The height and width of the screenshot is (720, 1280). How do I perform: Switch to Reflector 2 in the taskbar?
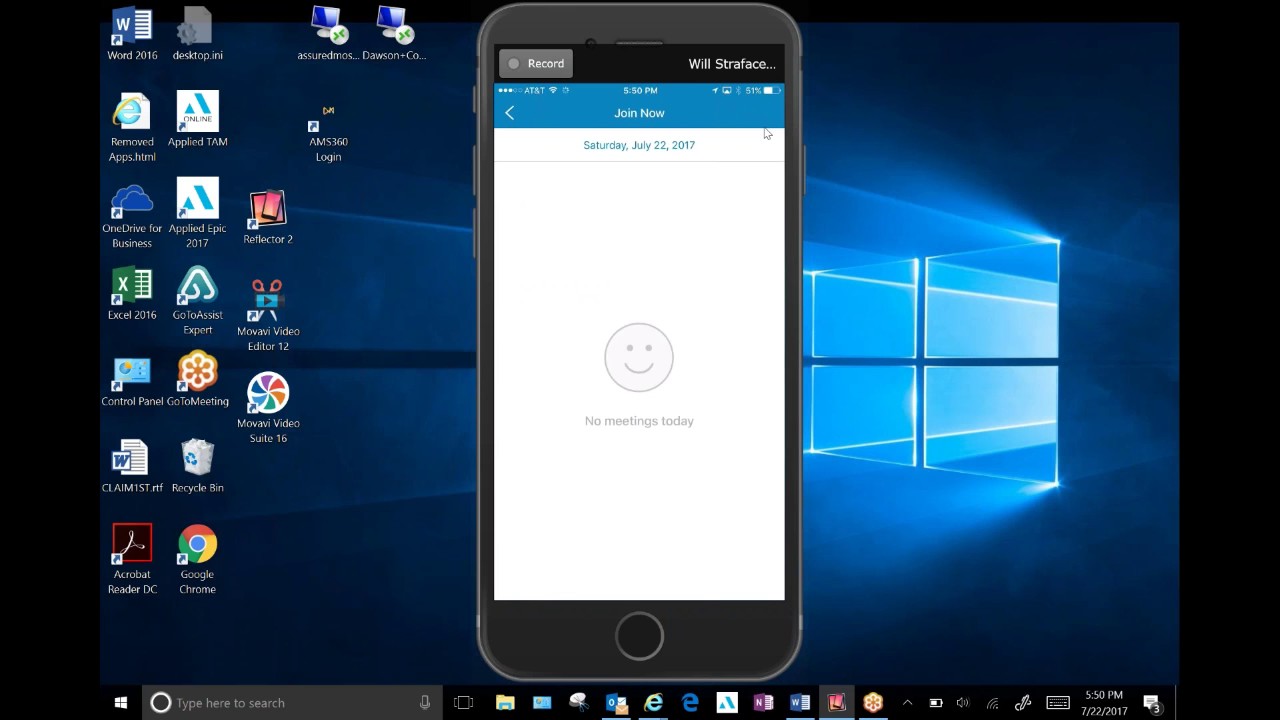837,703
